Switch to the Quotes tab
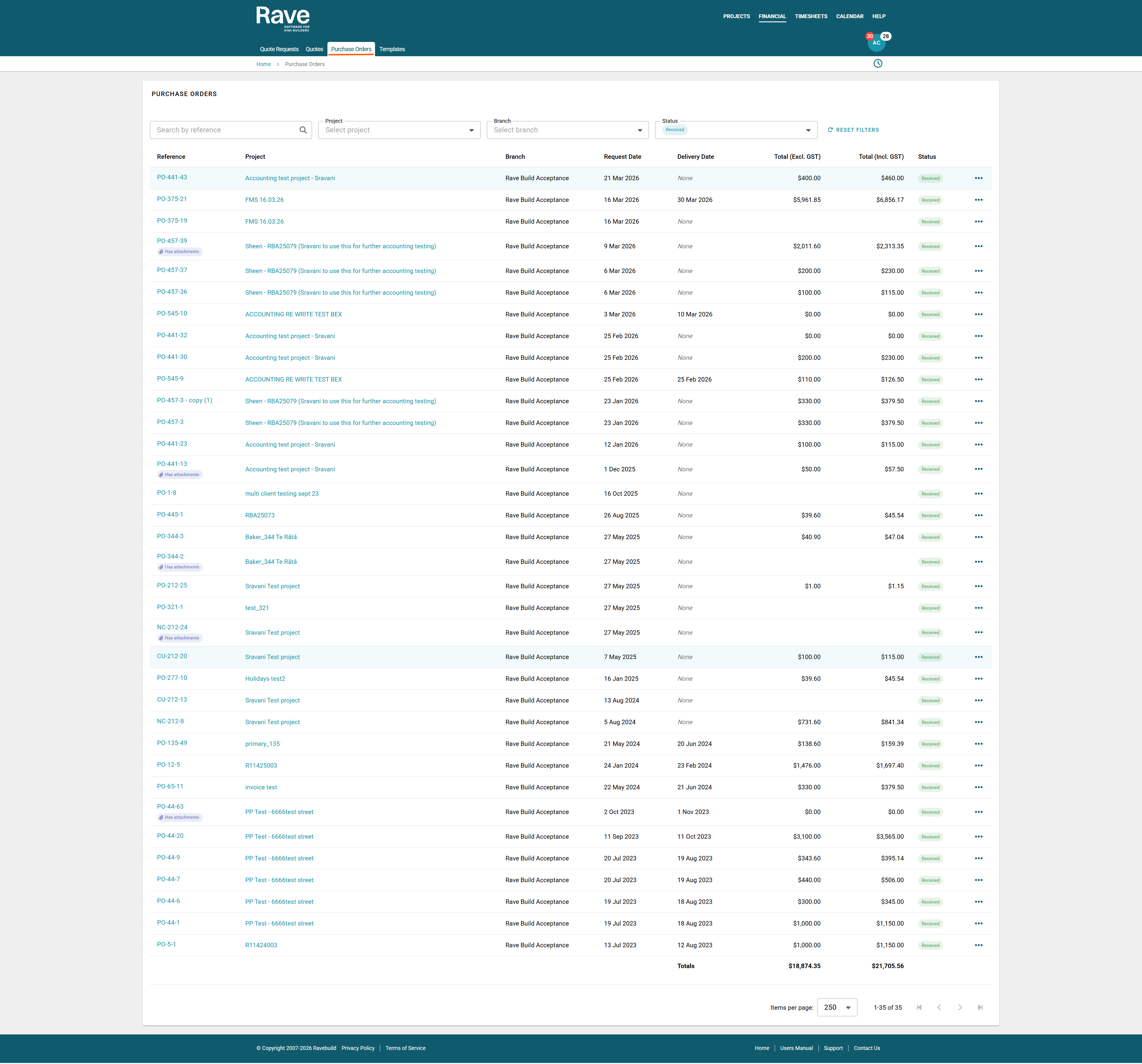The width and height of the screenshot is (1142, 1064). point(314,49)
